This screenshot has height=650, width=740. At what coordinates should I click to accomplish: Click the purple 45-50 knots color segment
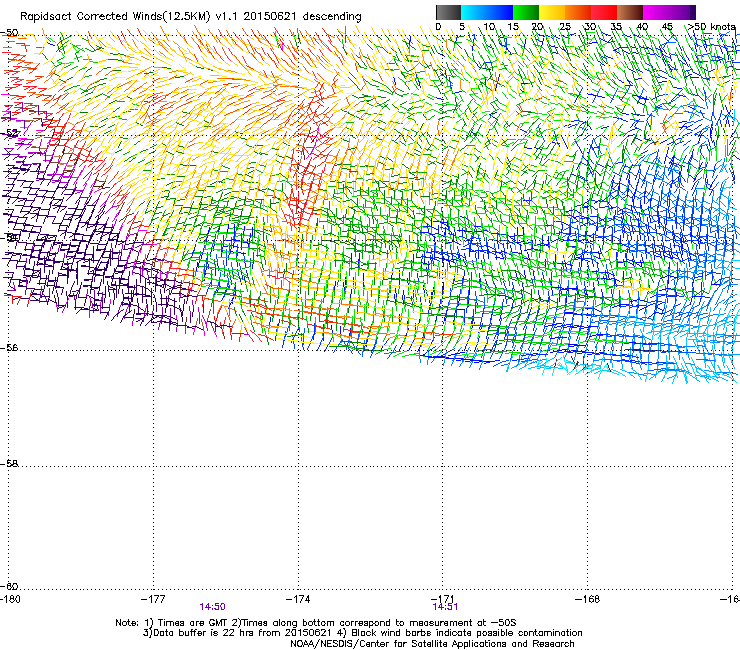(x=682, y=12)
